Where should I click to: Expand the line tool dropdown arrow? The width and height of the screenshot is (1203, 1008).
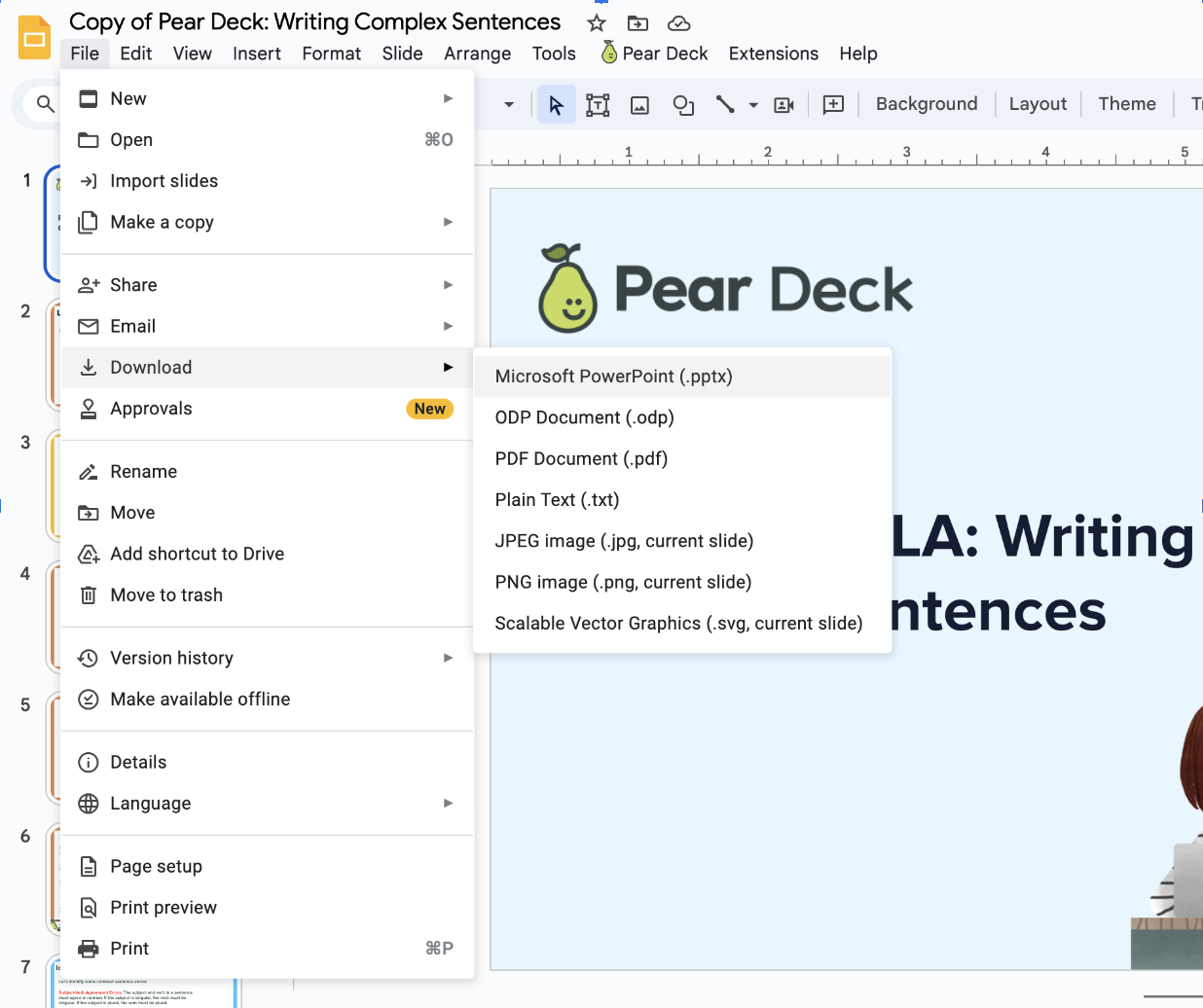click(751, 103)
